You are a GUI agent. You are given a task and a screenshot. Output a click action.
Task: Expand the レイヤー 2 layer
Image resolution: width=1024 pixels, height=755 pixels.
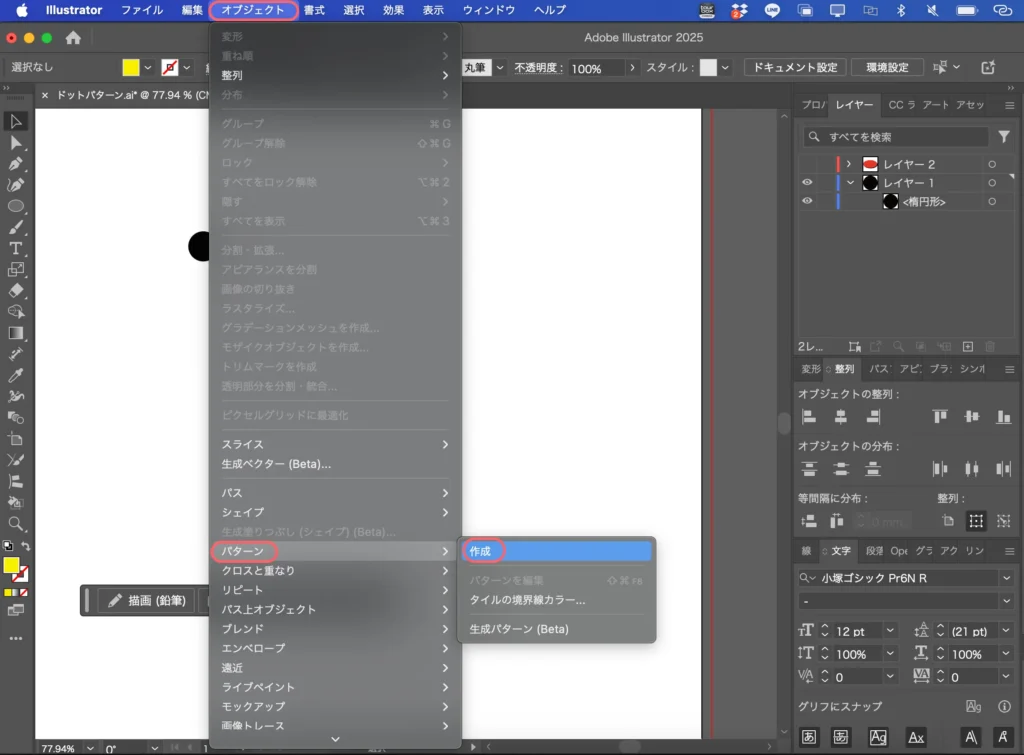point(848,164)
